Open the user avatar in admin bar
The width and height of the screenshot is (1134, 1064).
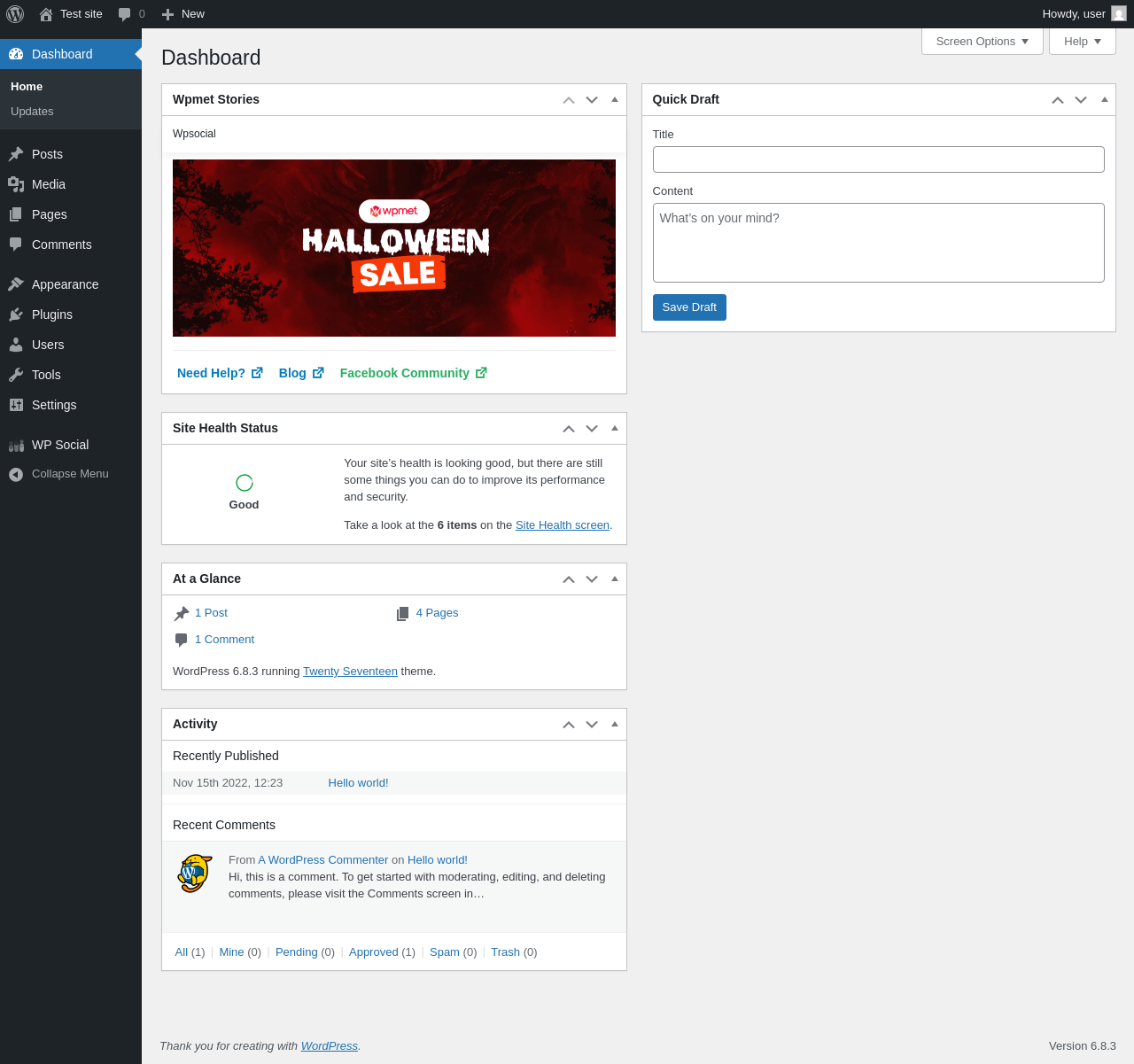(1119, 14)
